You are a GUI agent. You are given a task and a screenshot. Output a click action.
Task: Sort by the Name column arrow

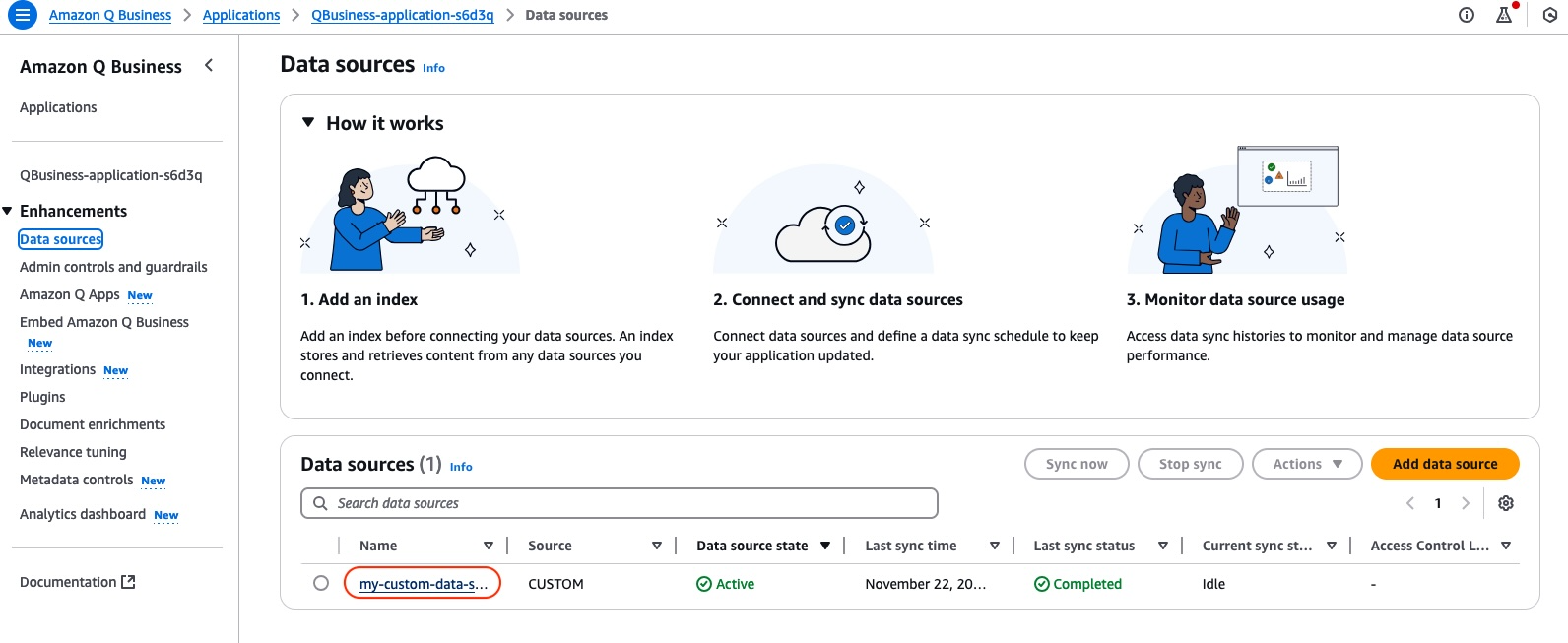pos(488,546)
